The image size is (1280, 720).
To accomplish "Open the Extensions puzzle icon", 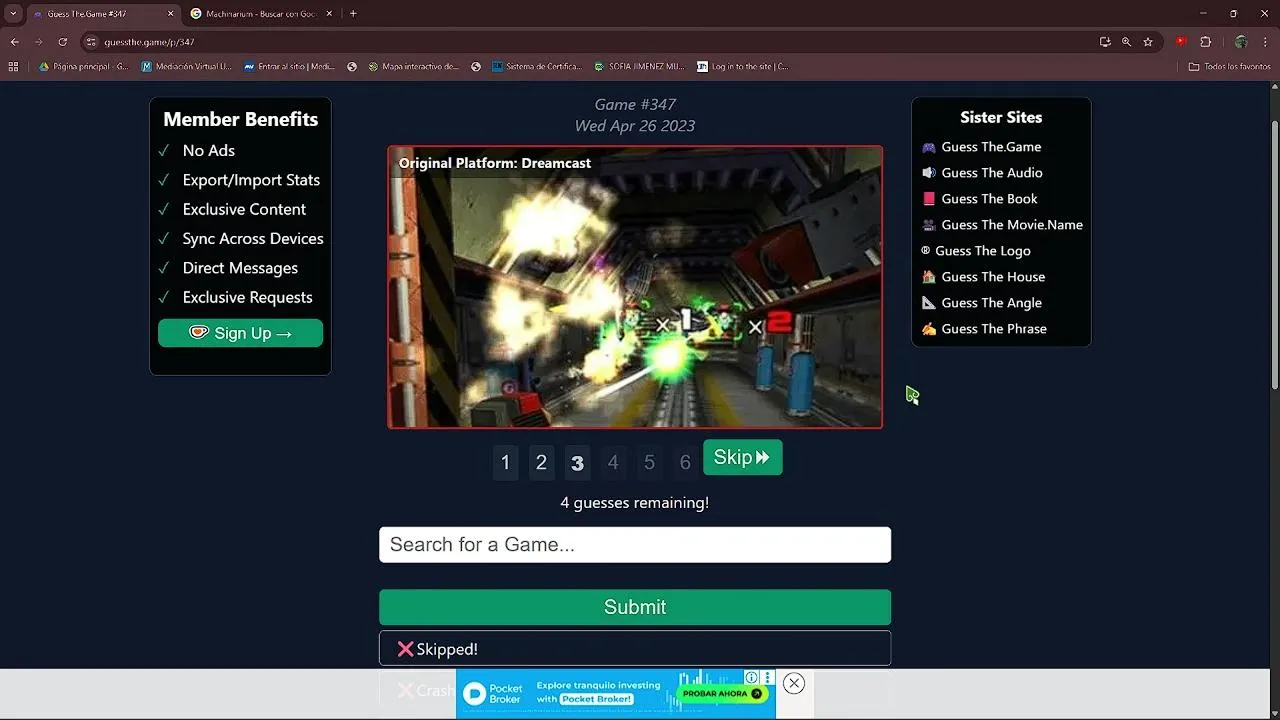I will (1205, 42).
